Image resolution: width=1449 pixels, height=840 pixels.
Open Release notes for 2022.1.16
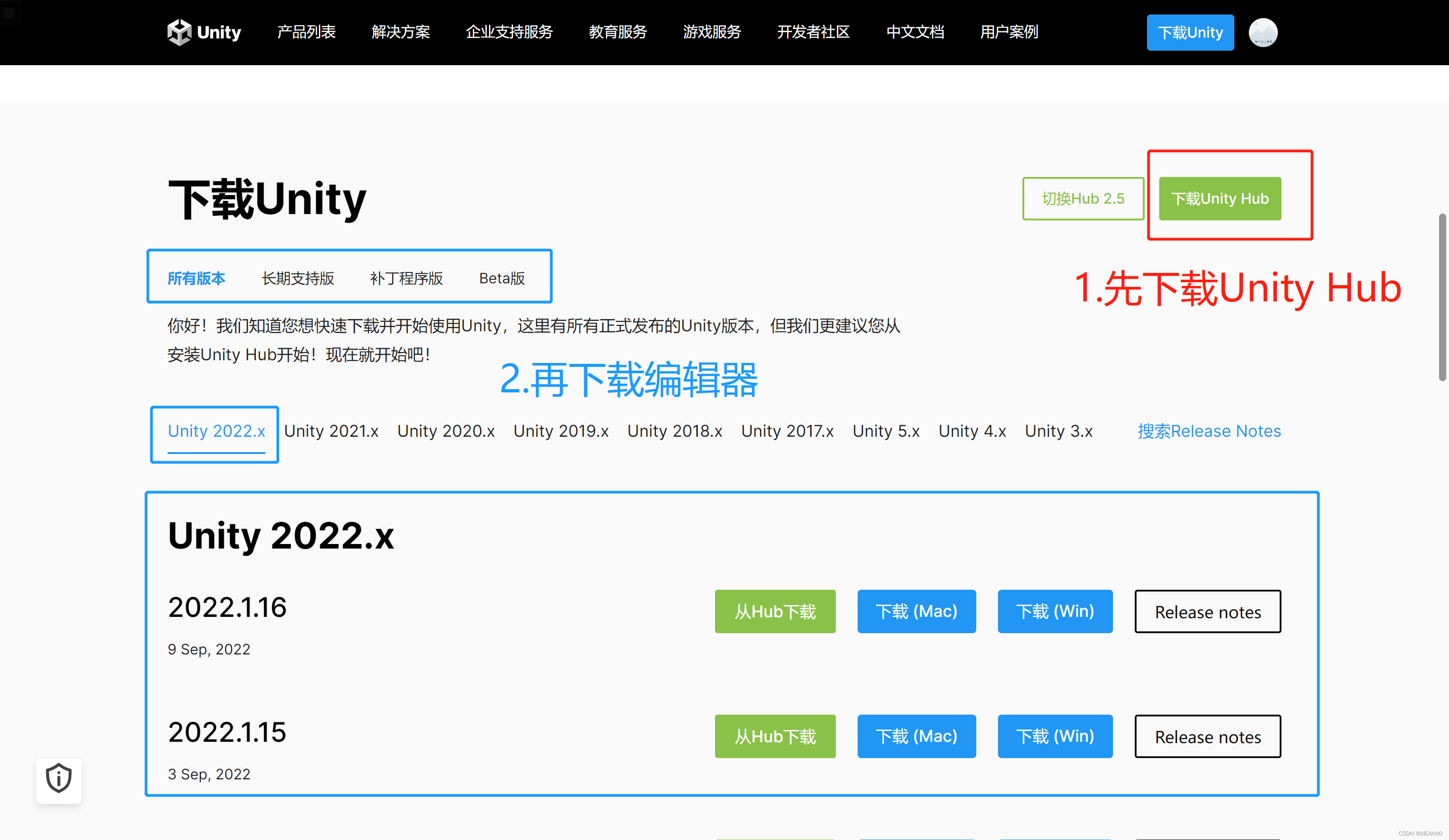point(1208,611)
